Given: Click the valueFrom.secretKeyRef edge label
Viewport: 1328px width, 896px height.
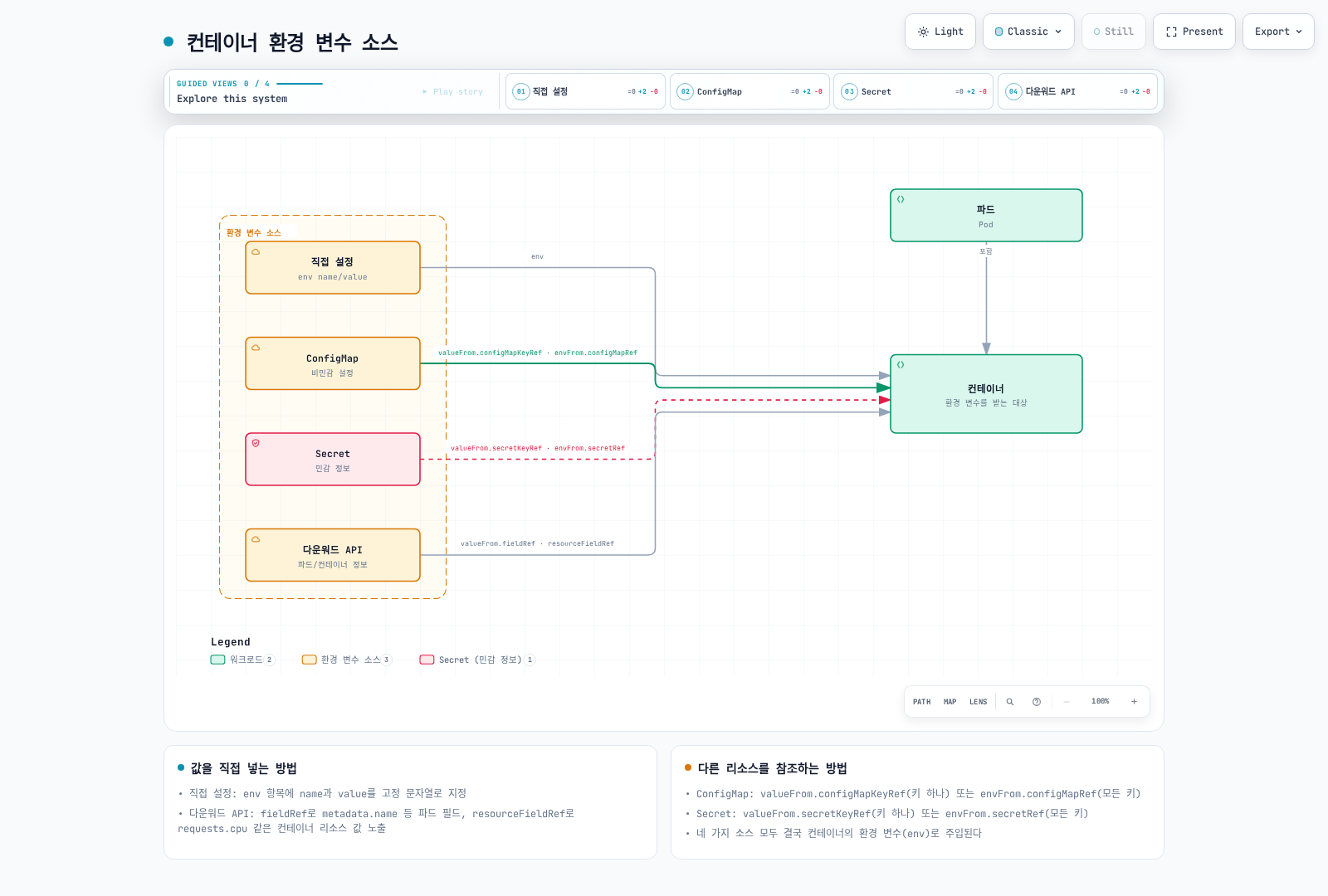Looking at the screenshot, I should coord(538,448).
